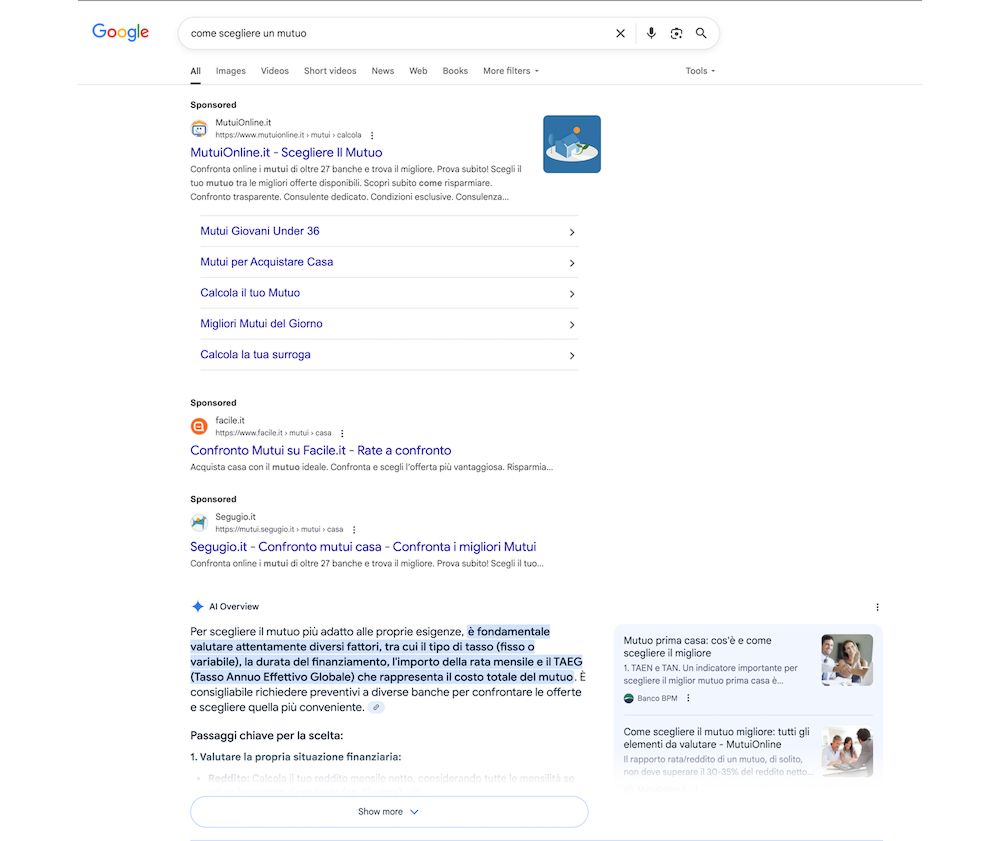Screen dimensions: 1000x841
Task: Switch to the Images tab
Action: click(230, 70)
